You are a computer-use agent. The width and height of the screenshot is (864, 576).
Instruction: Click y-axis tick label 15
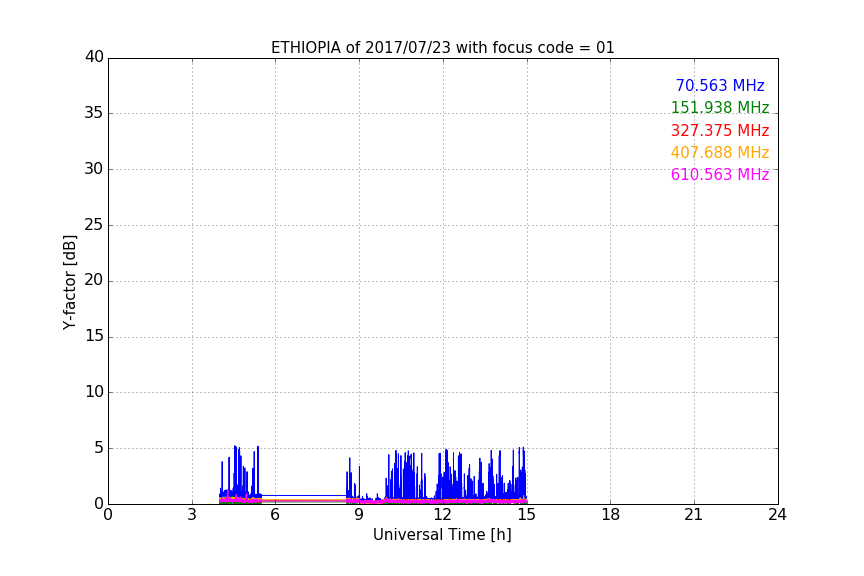(x=94, y=336)
